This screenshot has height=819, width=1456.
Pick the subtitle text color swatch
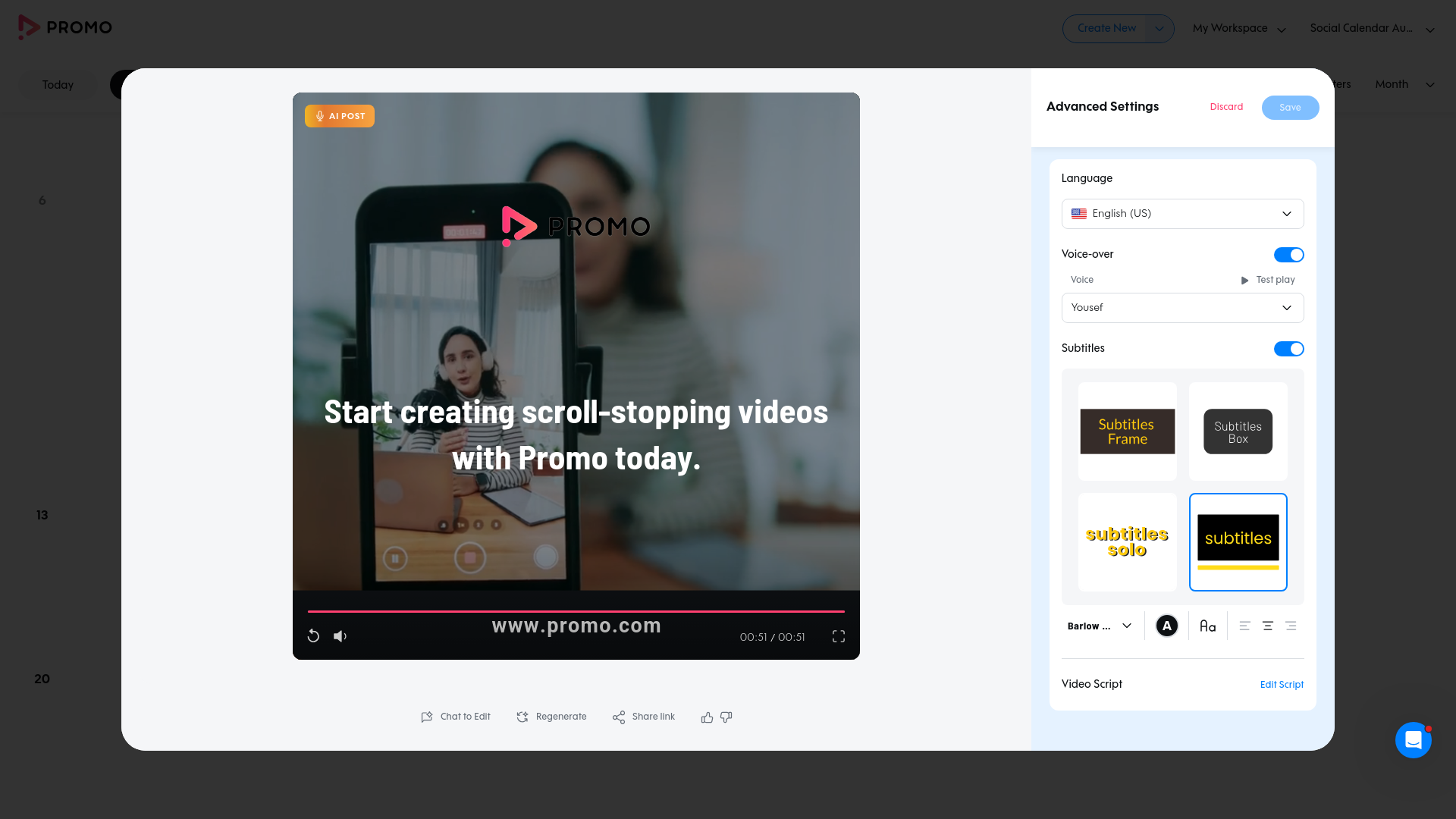click(1166, 626)
